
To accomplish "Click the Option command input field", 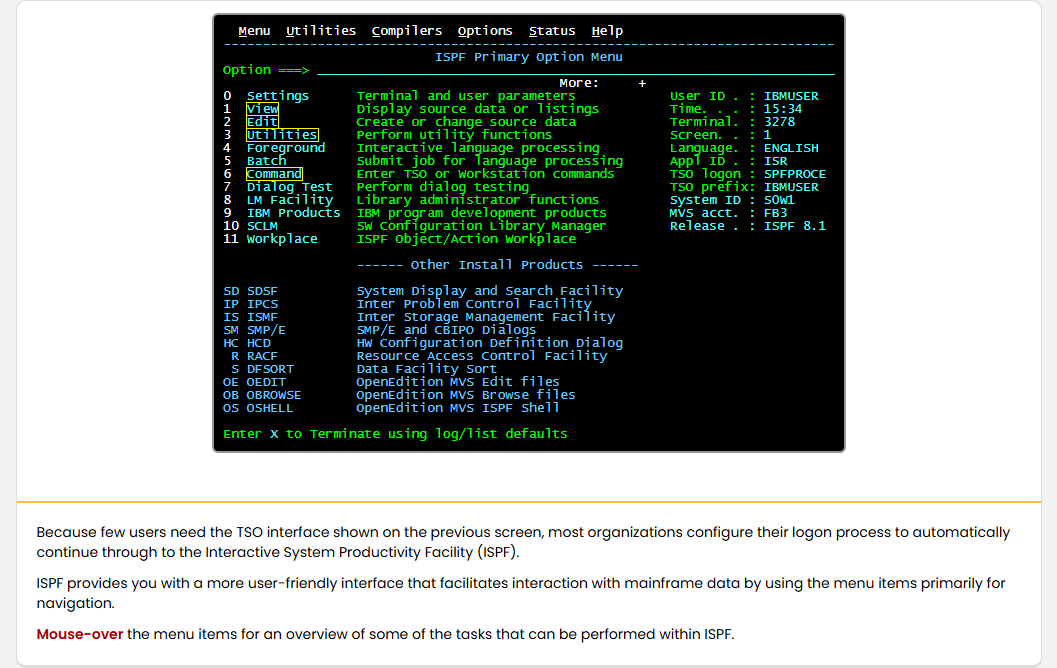I will 576,70.
